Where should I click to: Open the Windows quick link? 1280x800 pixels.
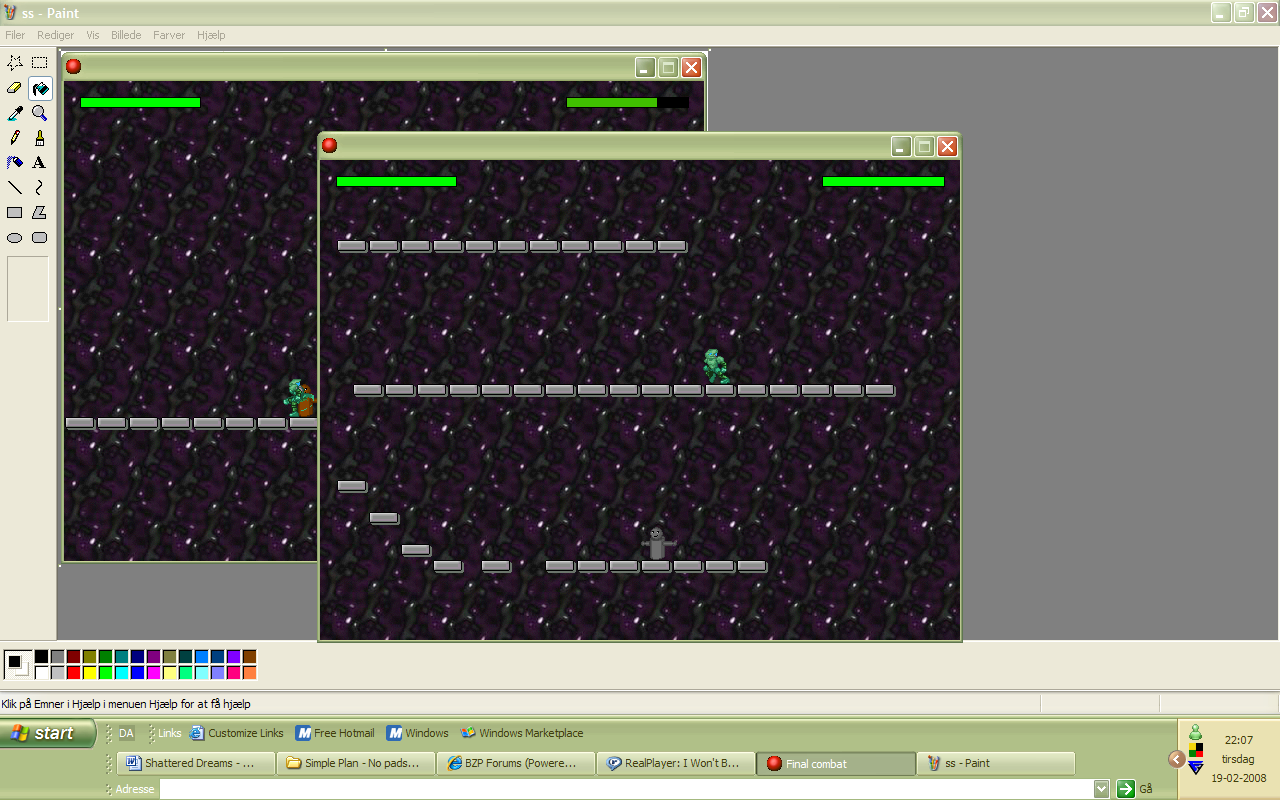point(417,733)
